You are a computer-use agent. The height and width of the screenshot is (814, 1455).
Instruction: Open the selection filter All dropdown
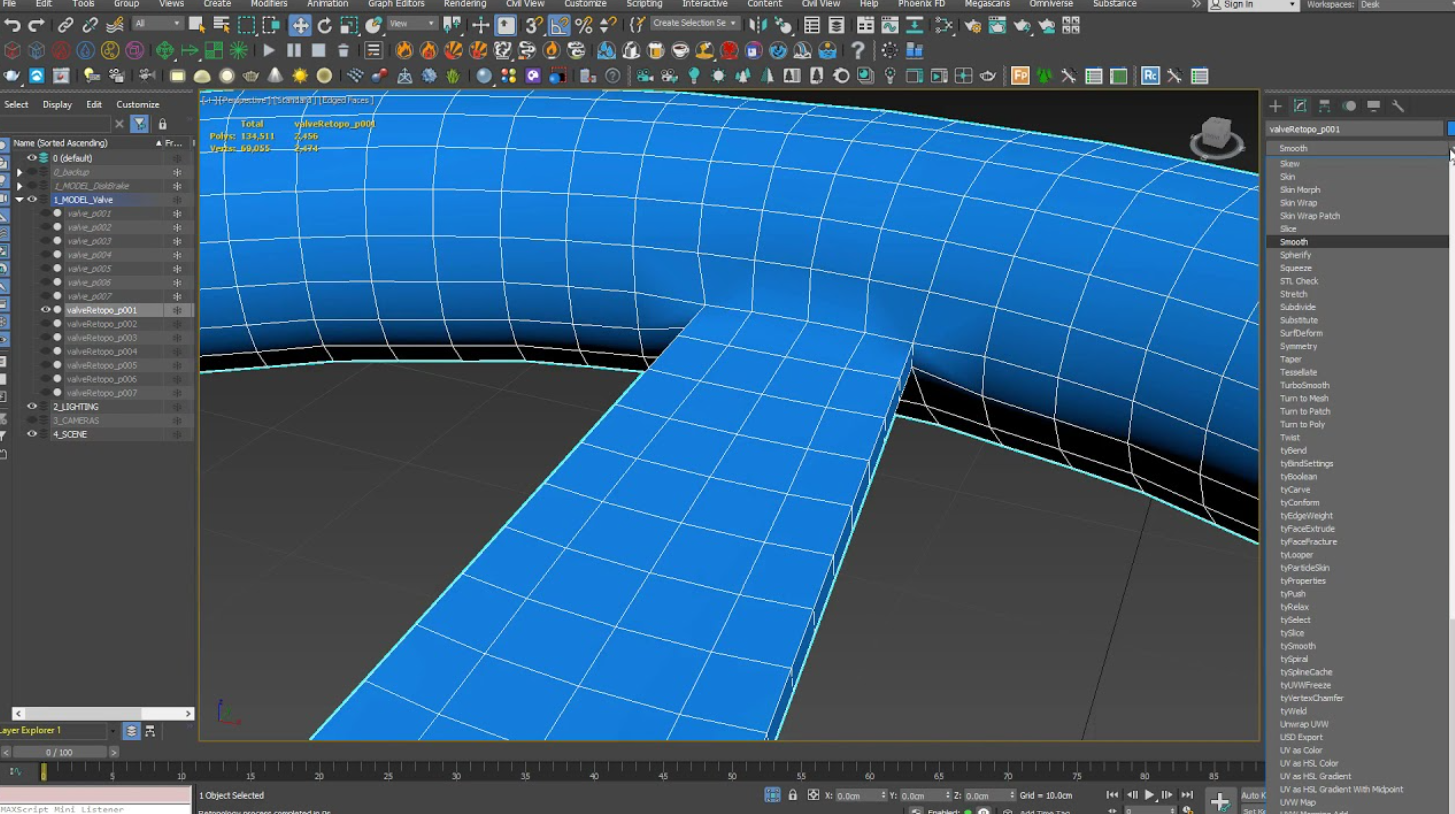[x=158, y=24]
